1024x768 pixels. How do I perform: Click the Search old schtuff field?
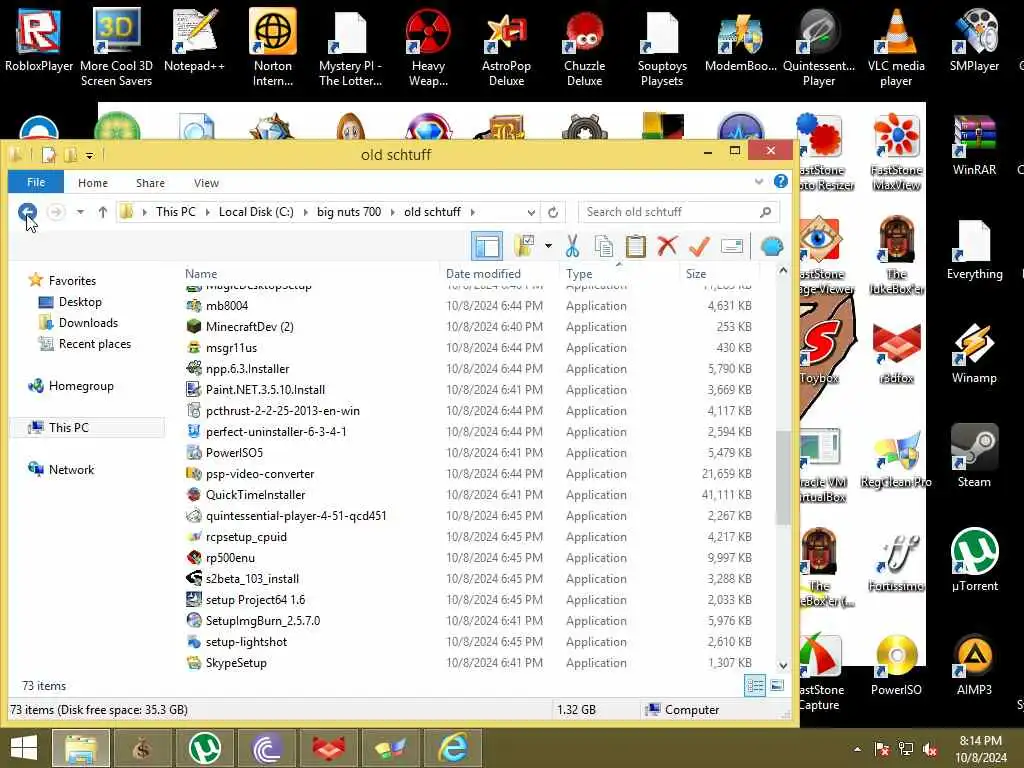pos(679,212)
